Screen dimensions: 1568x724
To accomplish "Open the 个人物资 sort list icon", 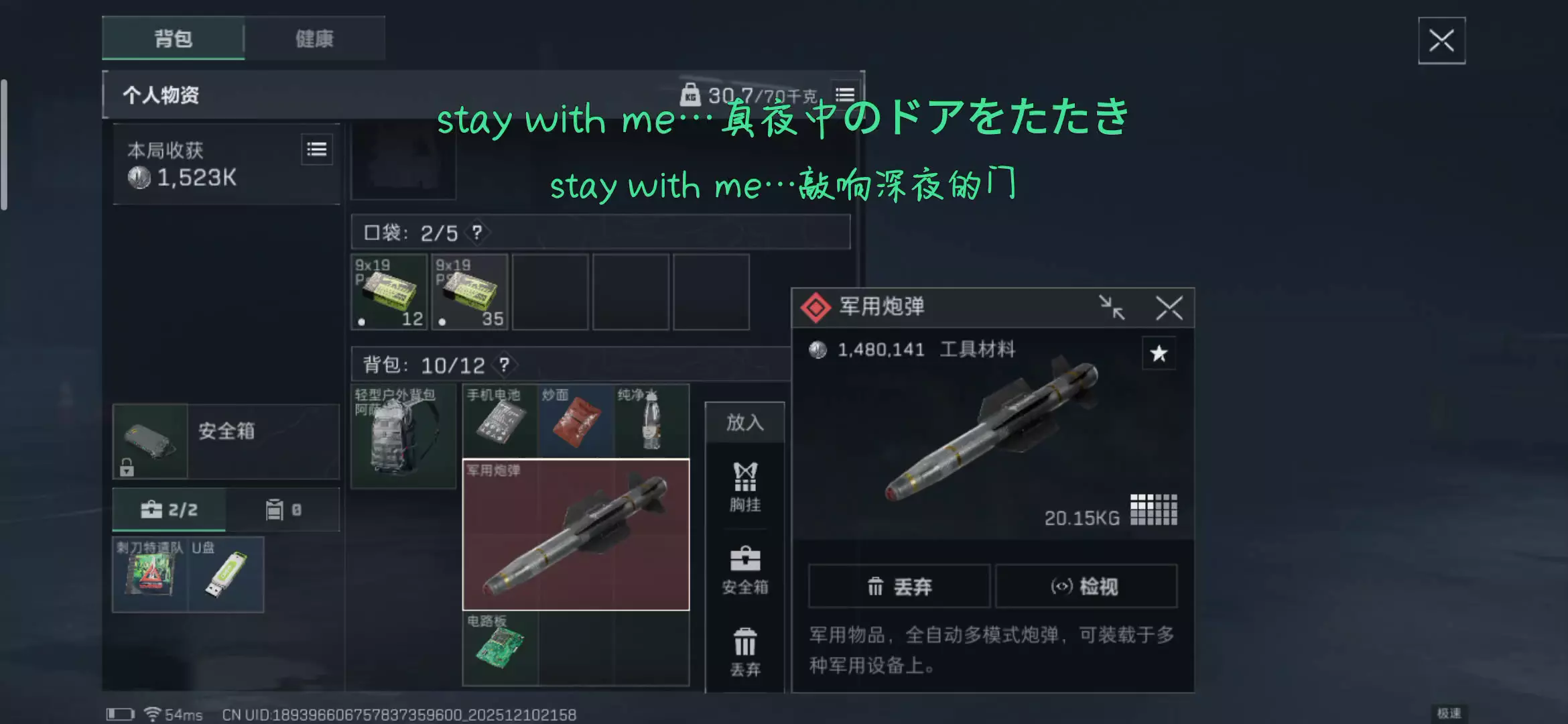I will [845, 95].
